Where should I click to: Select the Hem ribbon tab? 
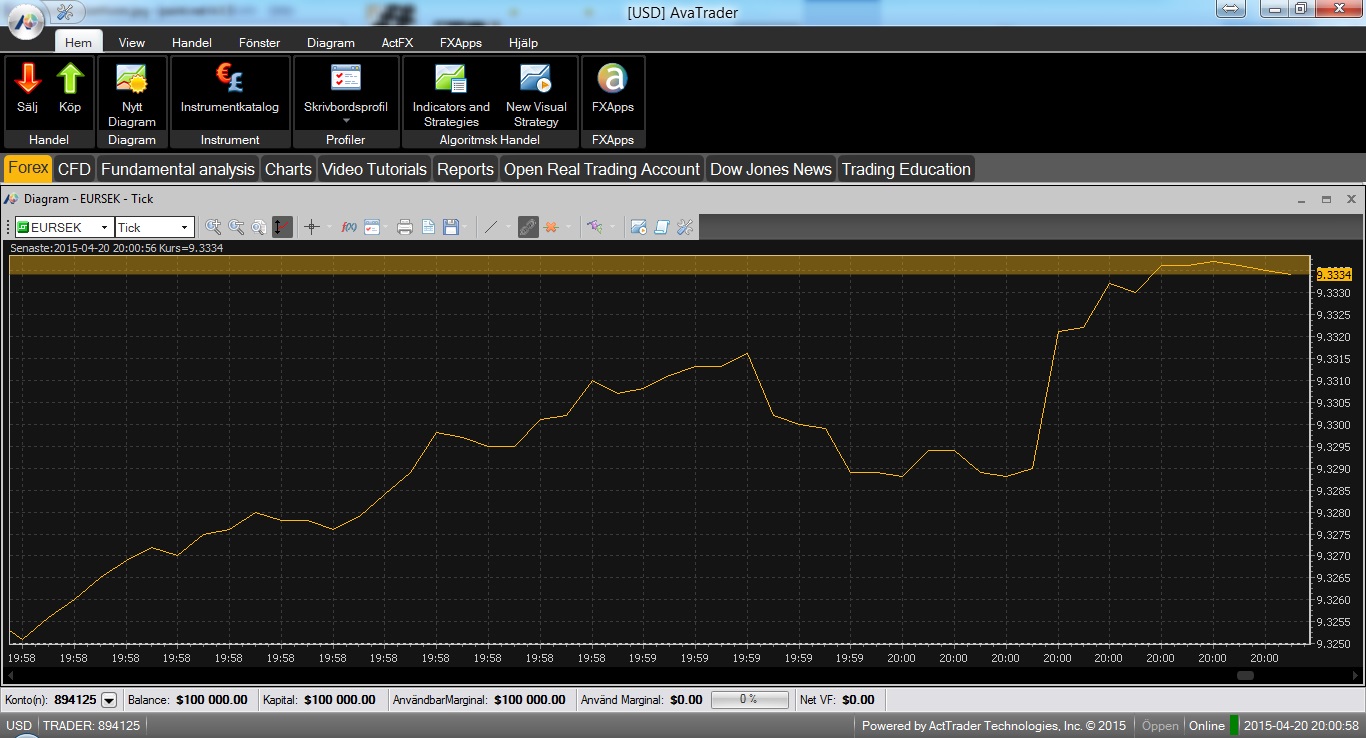click(78, 42)
